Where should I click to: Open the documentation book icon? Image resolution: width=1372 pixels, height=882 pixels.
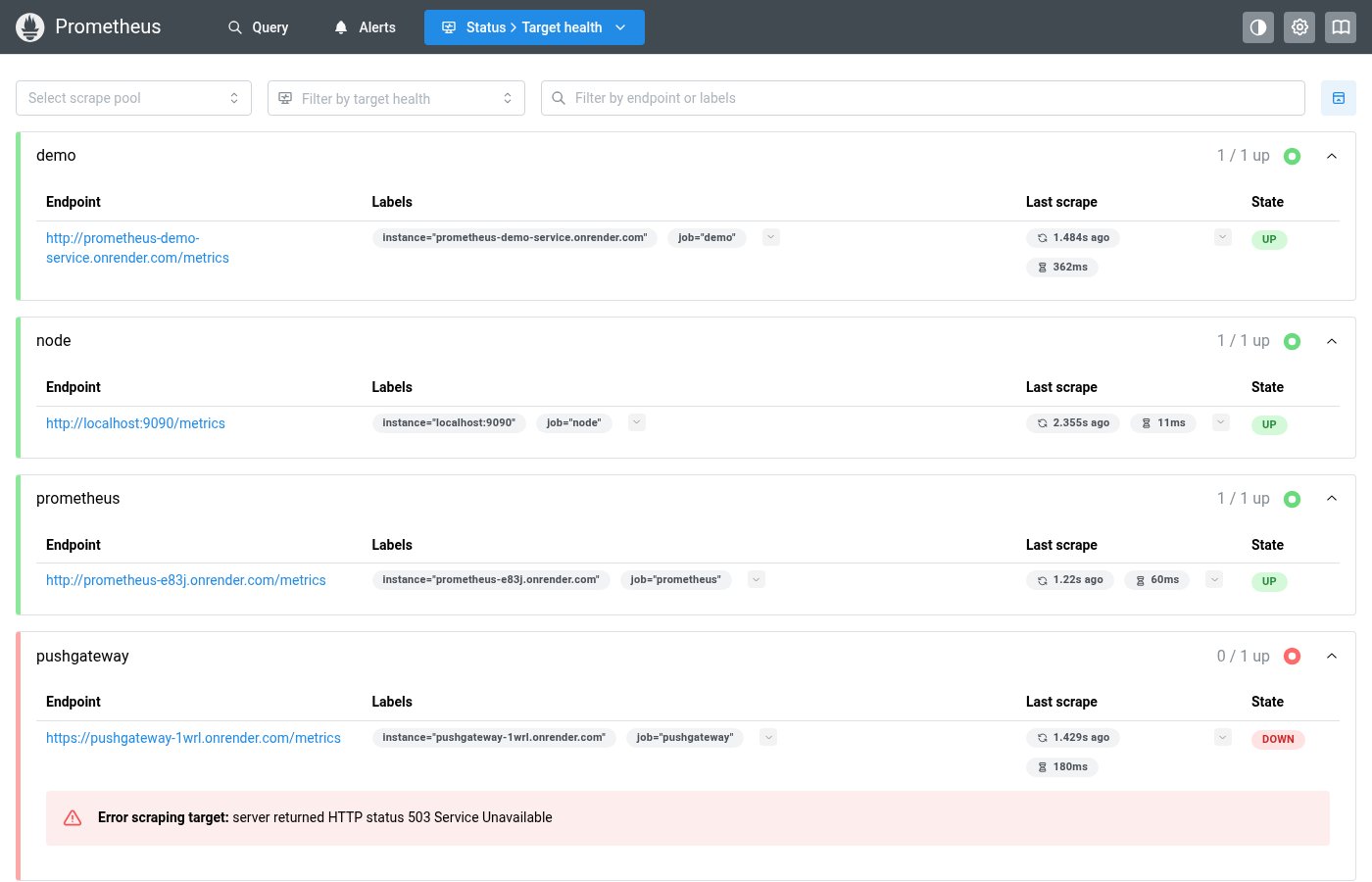(1341, 27)
